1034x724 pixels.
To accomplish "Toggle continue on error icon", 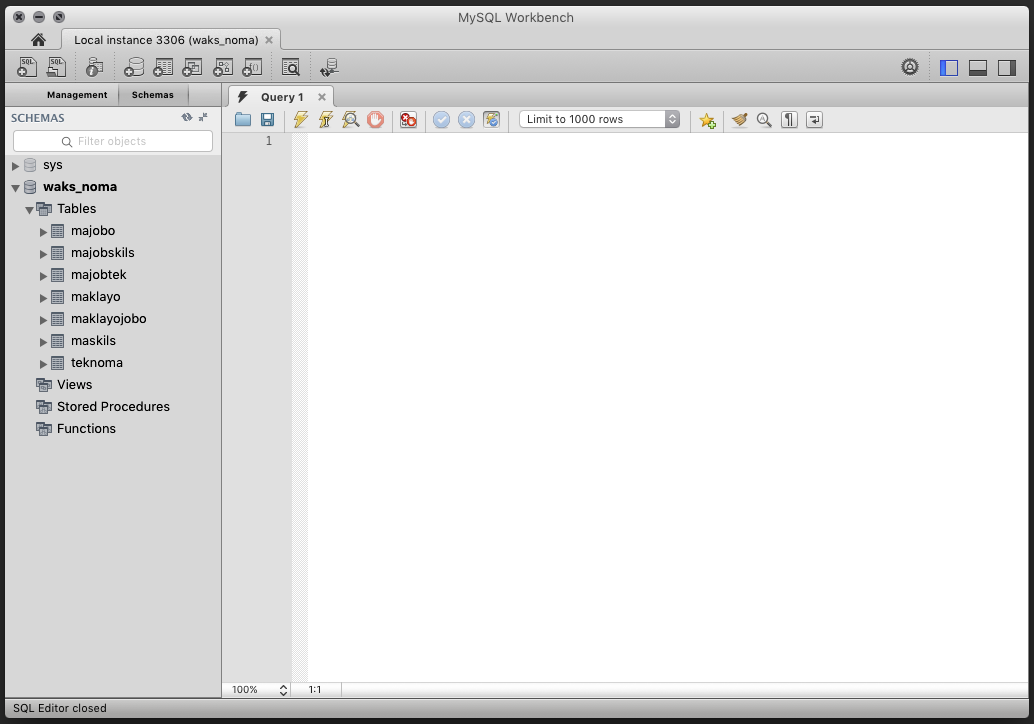I will 408,119.
